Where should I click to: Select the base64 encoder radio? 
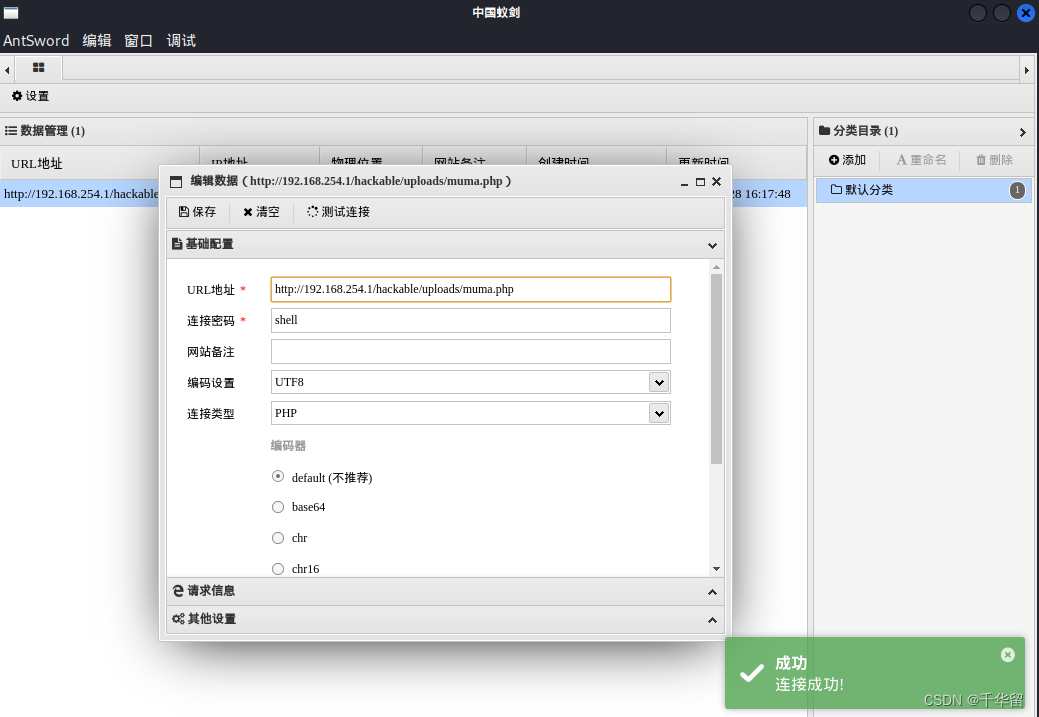pyautogui.click(x=278, y=507)
